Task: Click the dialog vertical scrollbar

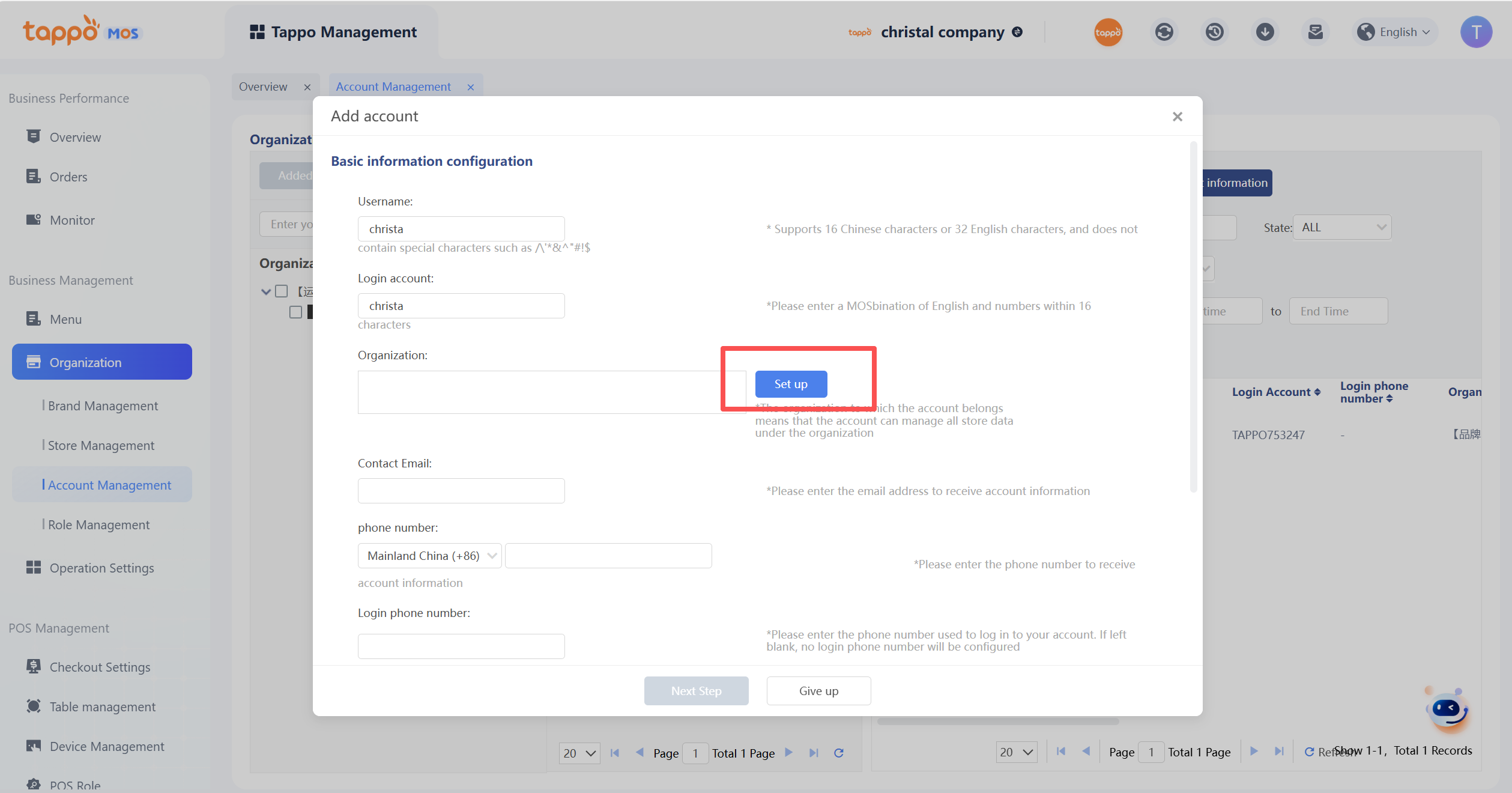Action: click(1193, 317)
